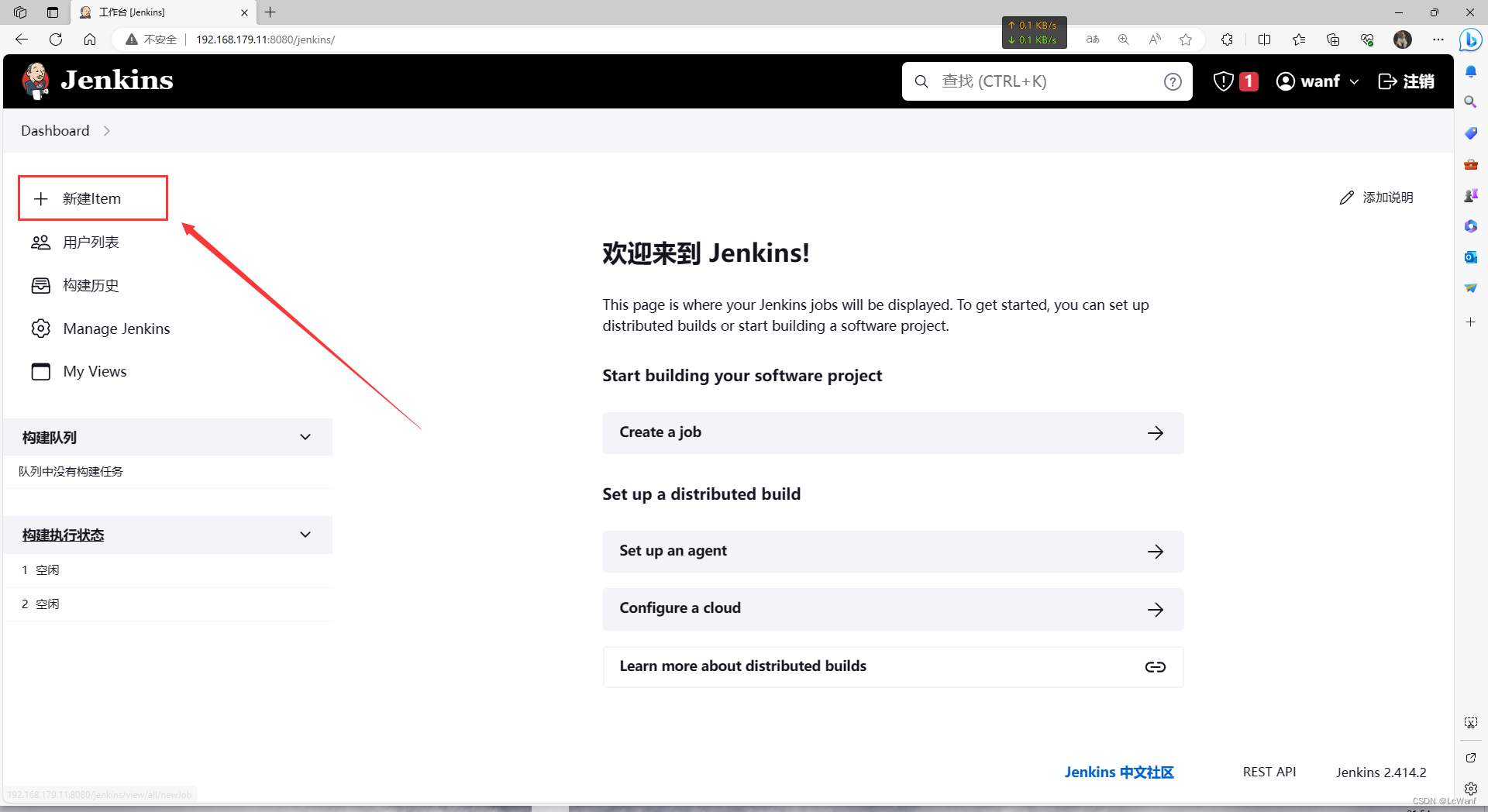This screenshot has width=1488, height=812.
Task: Click the plus icon beside 新建Item
Action: [41, 199]
